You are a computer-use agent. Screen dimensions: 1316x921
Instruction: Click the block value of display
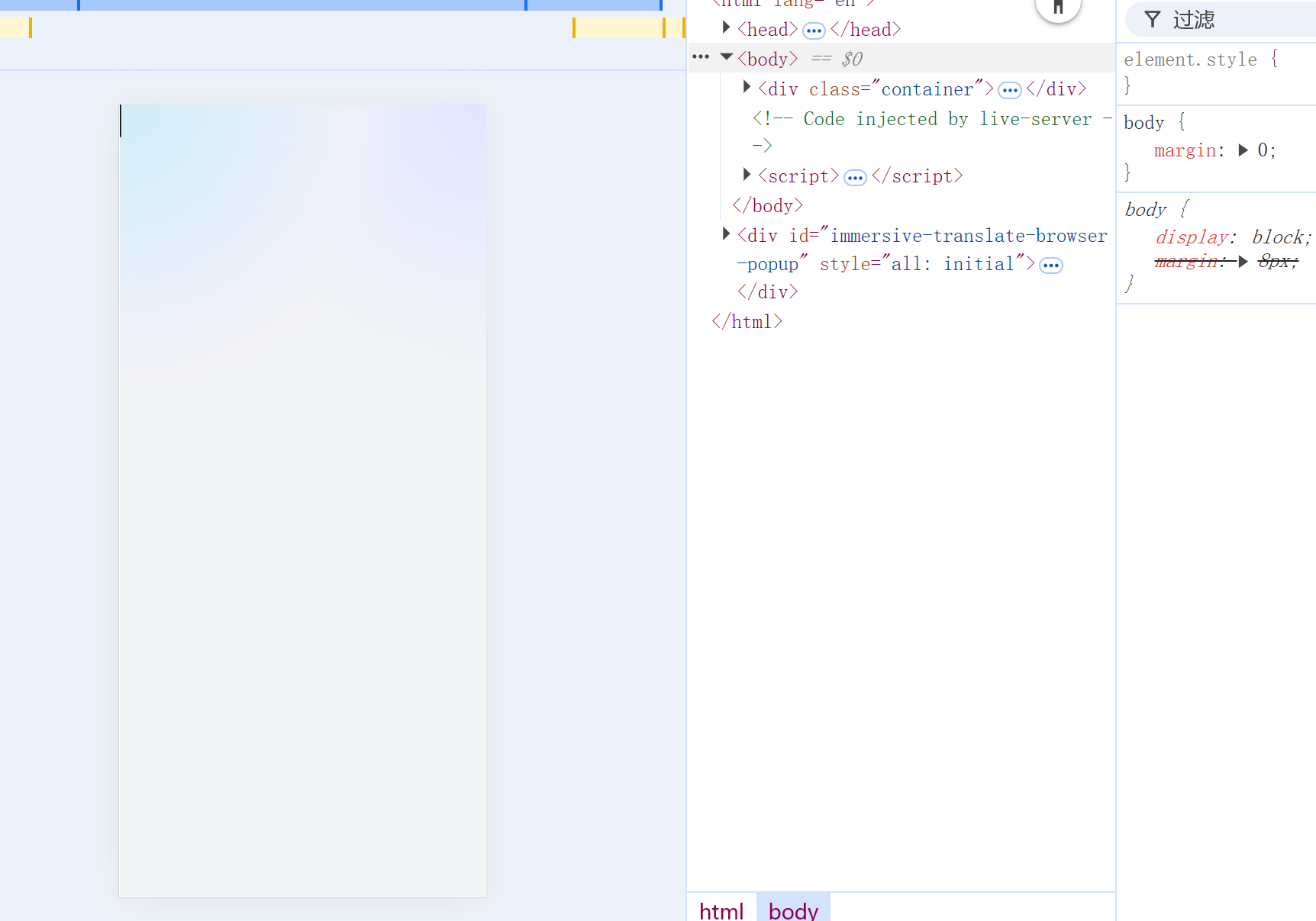tap(1278, 237)
